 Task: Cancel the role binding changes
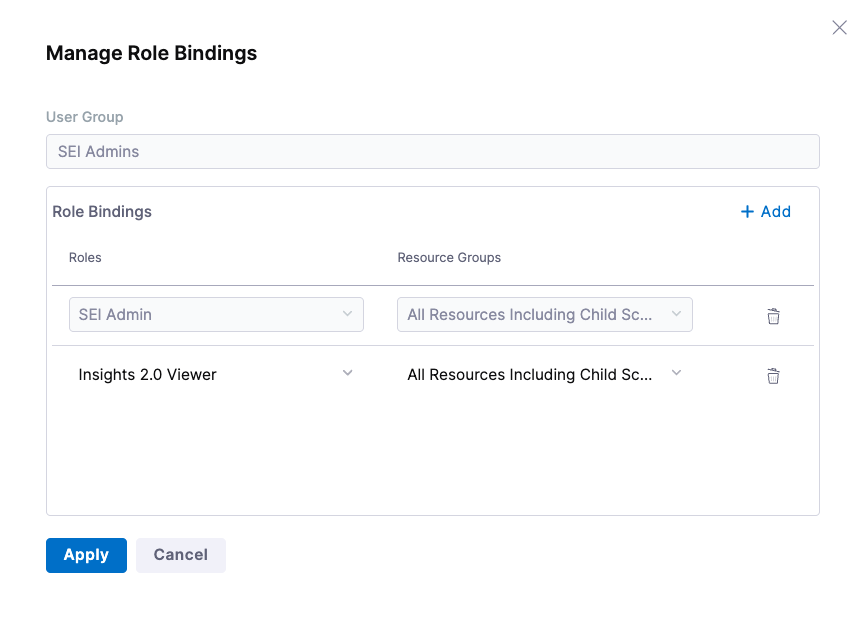(181, 555)
